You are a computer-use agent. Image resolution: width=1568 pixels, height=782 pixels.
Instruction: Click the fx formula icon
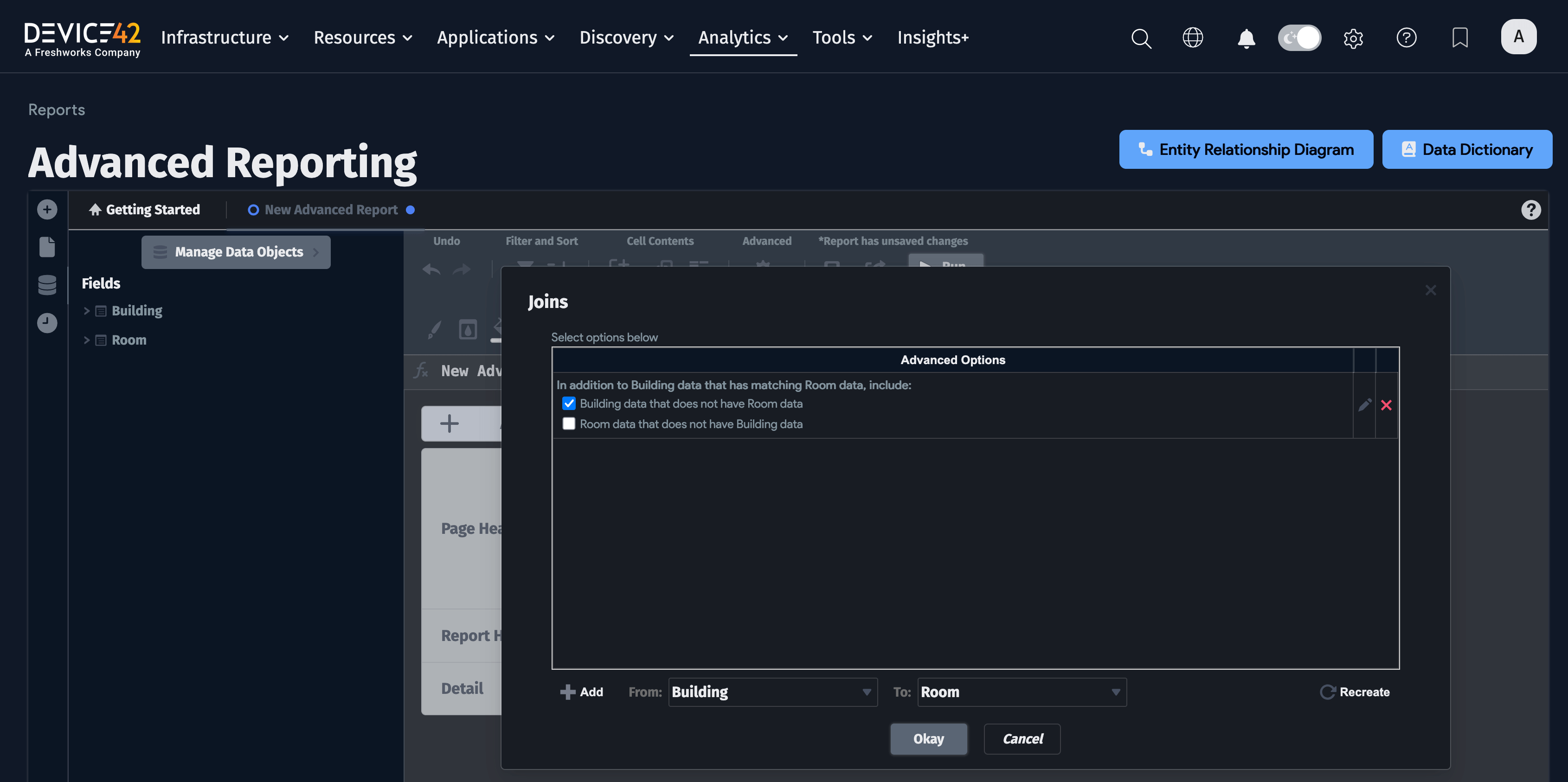[x=421, y=370]
